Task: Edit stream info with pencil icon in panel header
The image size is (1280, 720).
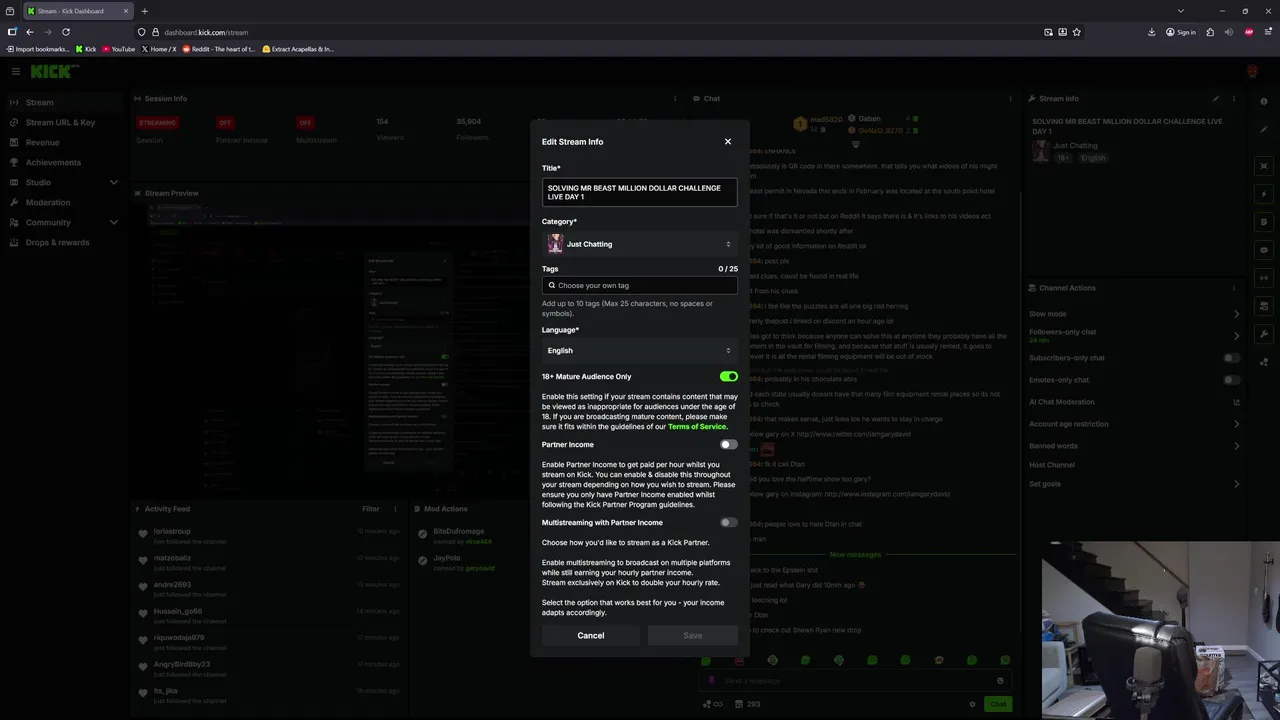Action: click(x=1216, y=99)
